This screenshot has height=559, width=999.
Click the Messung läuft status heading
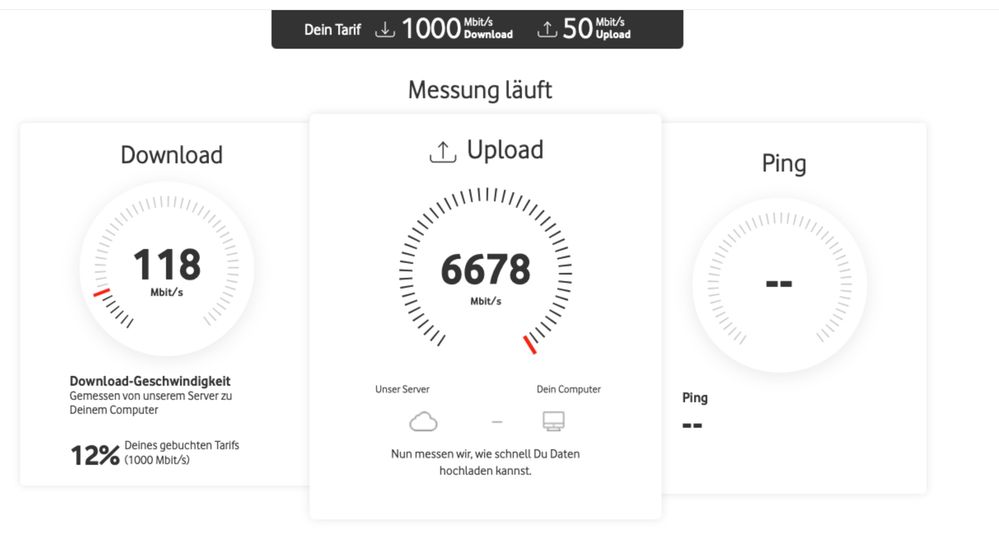pyautogui.click(x=480, y=90)
